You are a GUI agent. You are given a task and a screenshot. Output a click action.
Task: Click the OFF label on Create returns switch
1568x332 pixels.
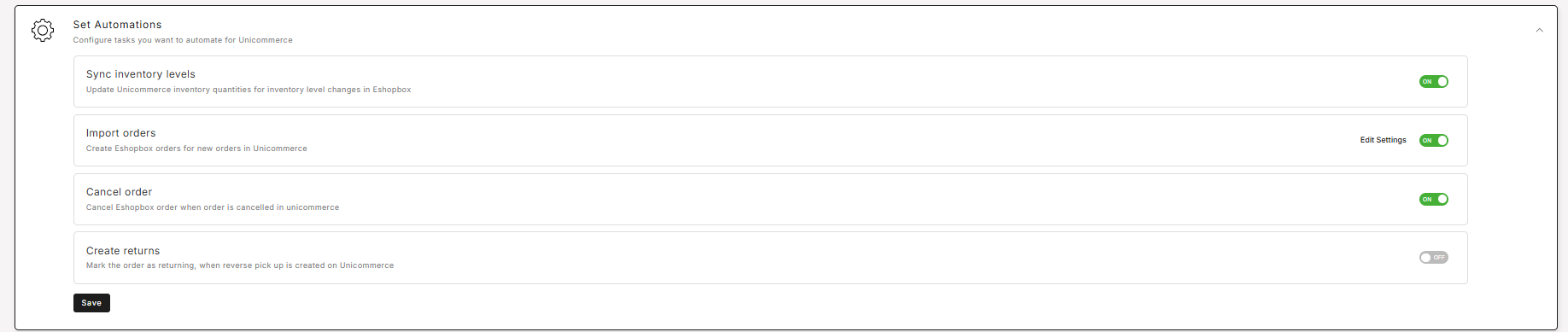(x=1439, y=258)
